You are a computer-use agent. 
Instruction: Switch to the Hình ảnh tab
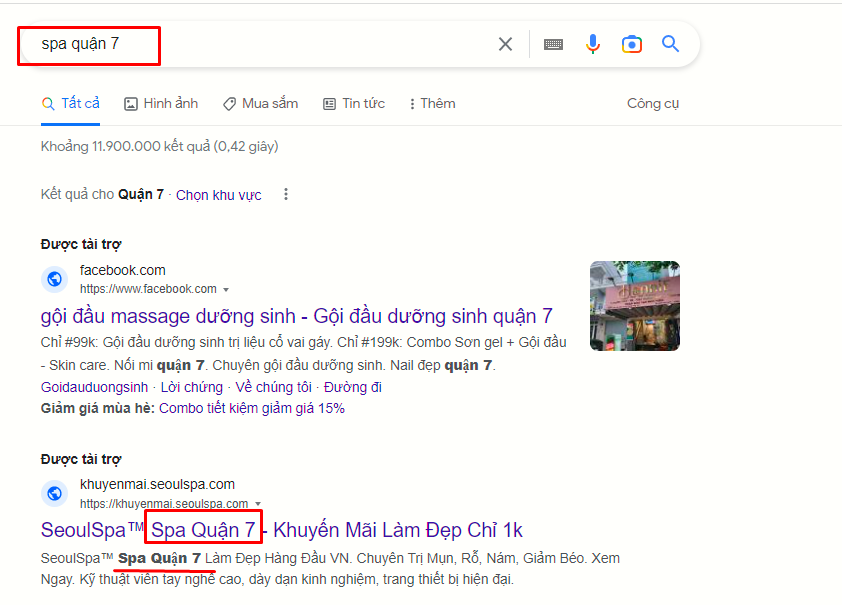pos(161,104)
